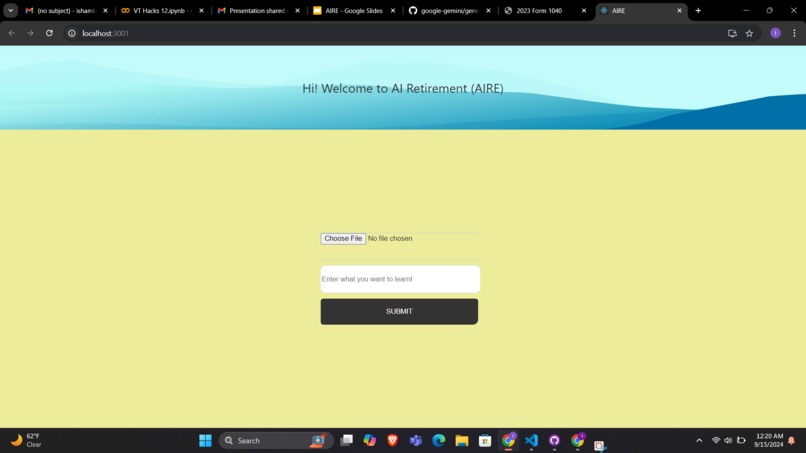Open Brave browser from the taskbar
806x453 pixels.
click(393, 441)
